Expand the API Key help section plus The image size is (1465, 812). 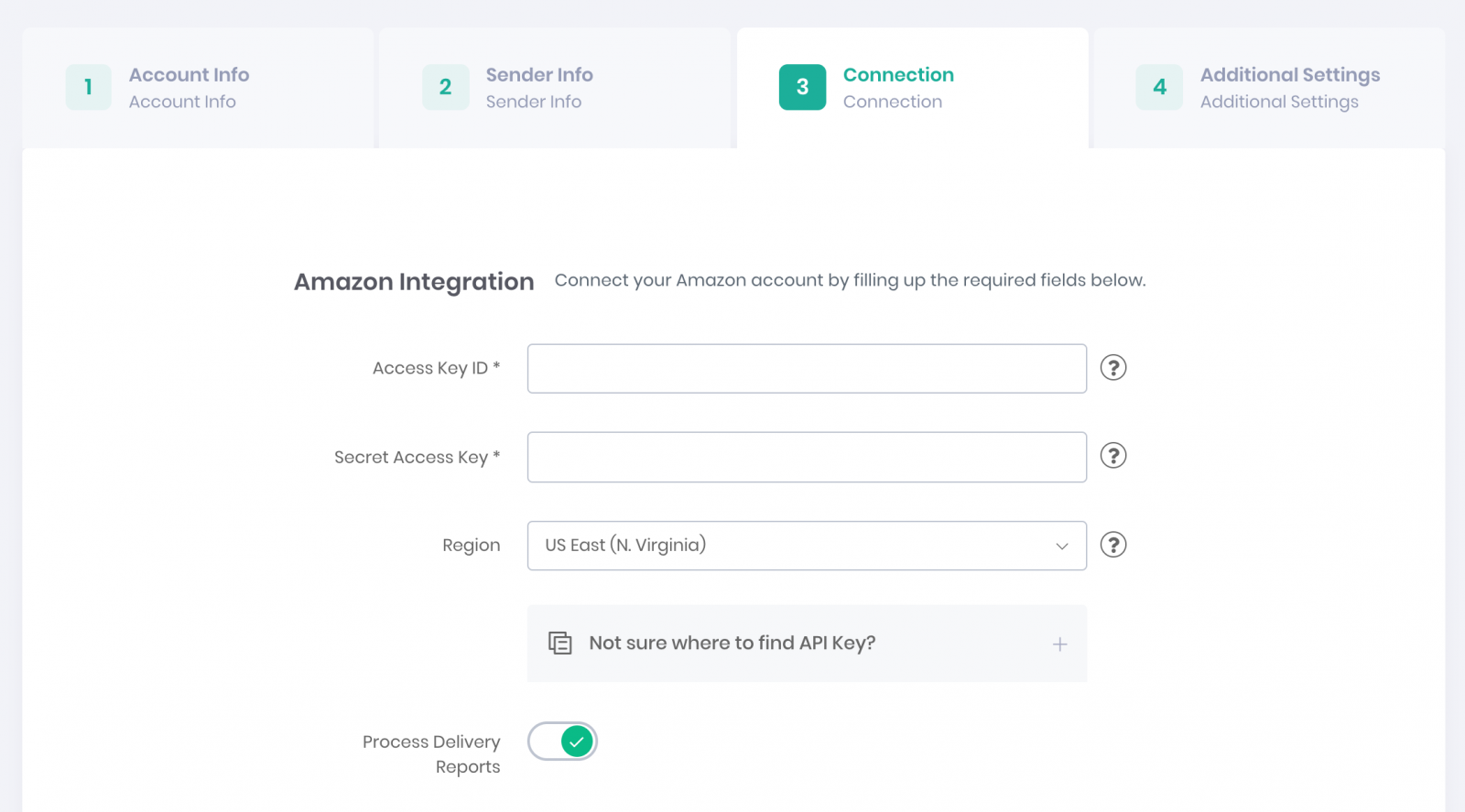pos(1059,644)
